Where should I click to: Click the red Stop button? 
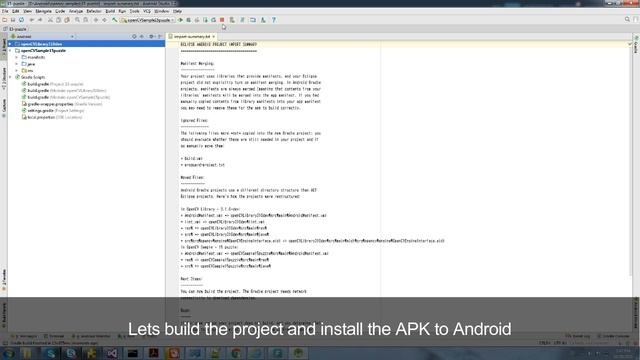[x=222, y=20]
